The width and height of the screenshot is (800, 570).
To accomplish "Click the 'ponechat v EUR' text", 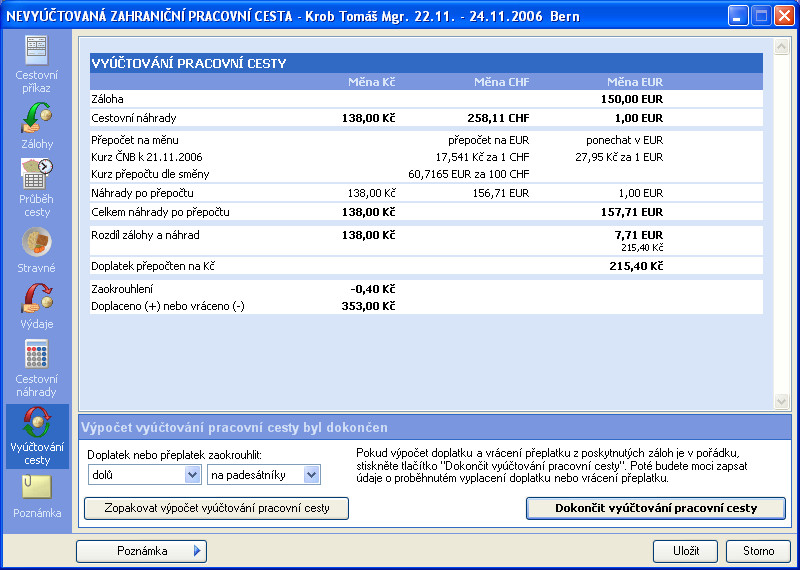I will 624,140.
